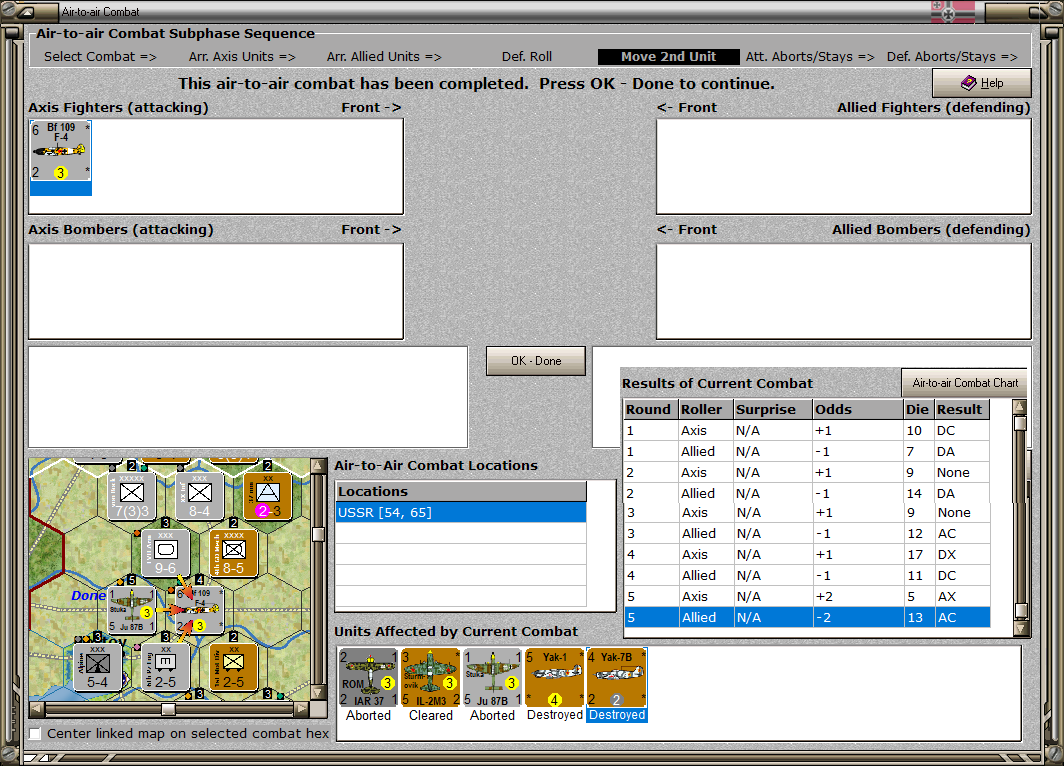Image resolution: width=1064 pixels, height=766 pixels.
Task: Open the Air-to-air Combat Chart
Action: pyautogui.click(x=965, y=383)
